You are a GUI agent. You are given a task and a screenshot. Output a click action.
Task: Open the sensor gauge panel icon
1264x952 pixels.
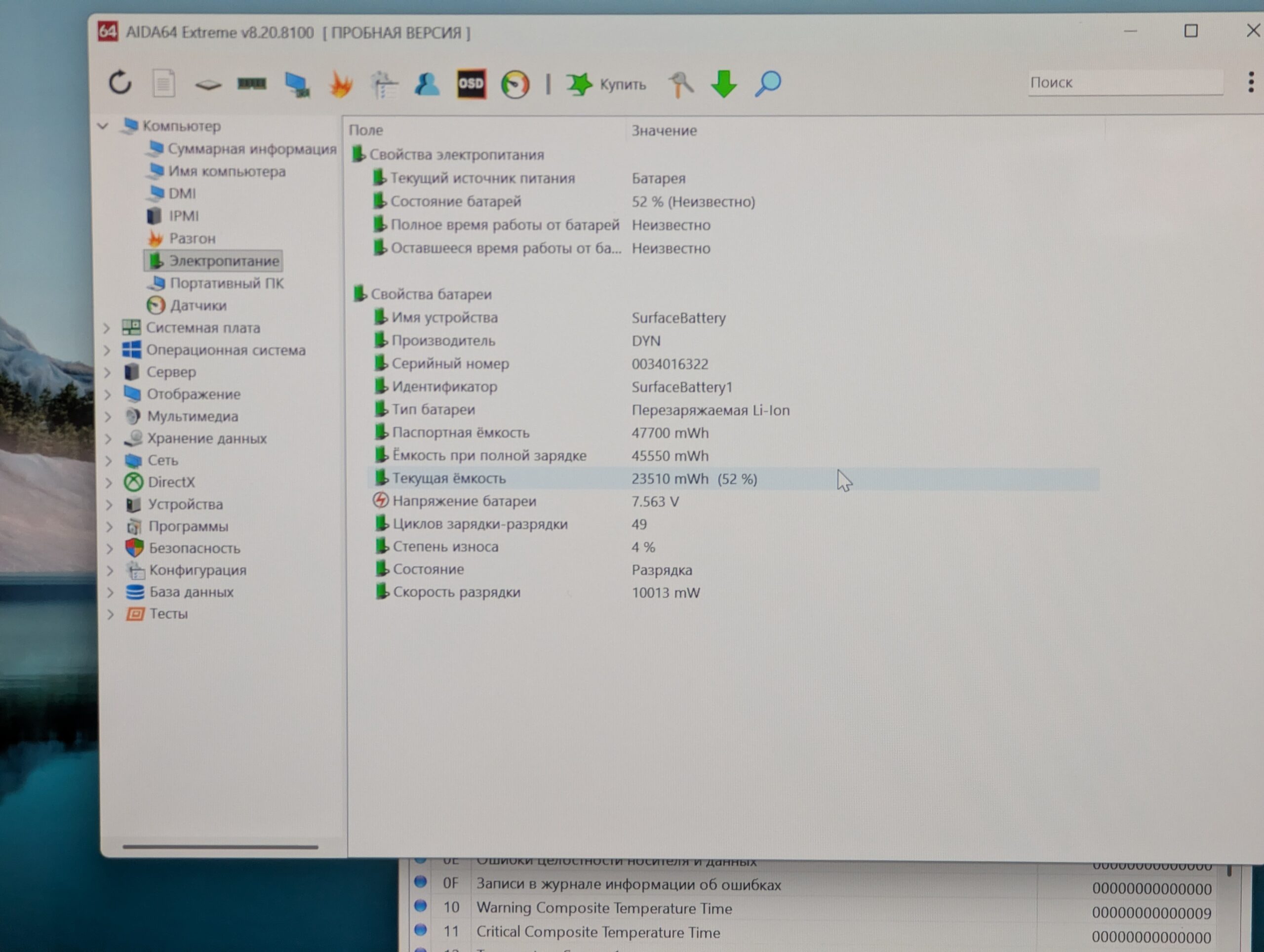tap(515, 84)
